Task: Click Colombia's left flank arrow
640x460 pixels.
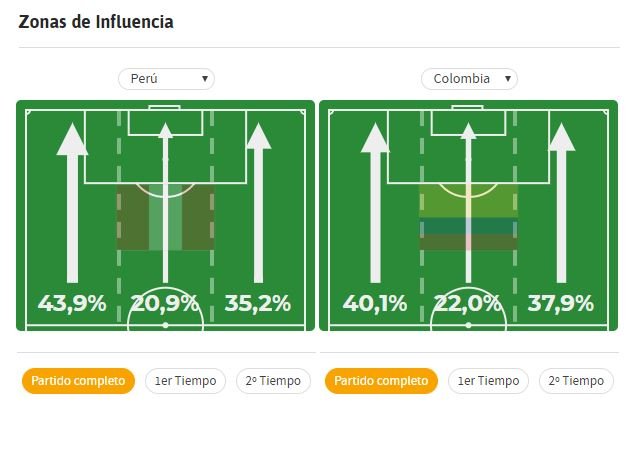Action: [375, 203]
